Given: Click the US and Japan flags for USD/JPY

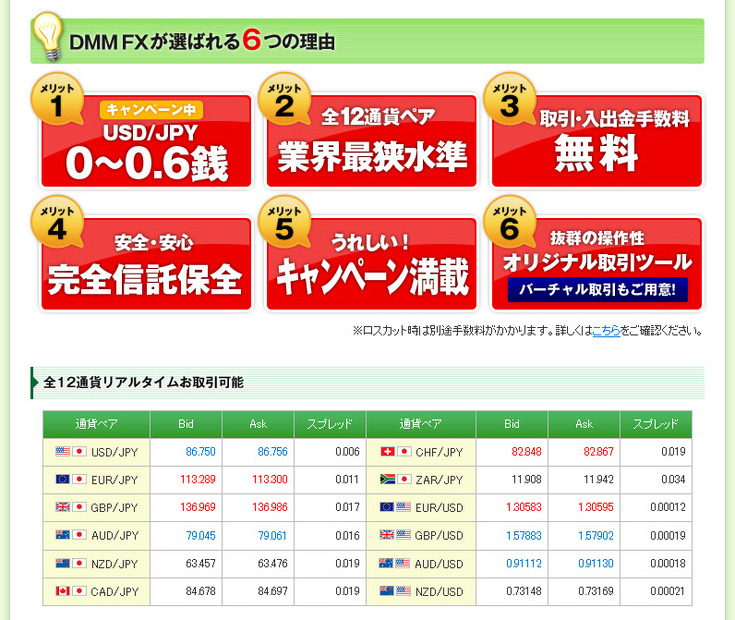Looking at the screenshot, I should [x=71, y=452].
